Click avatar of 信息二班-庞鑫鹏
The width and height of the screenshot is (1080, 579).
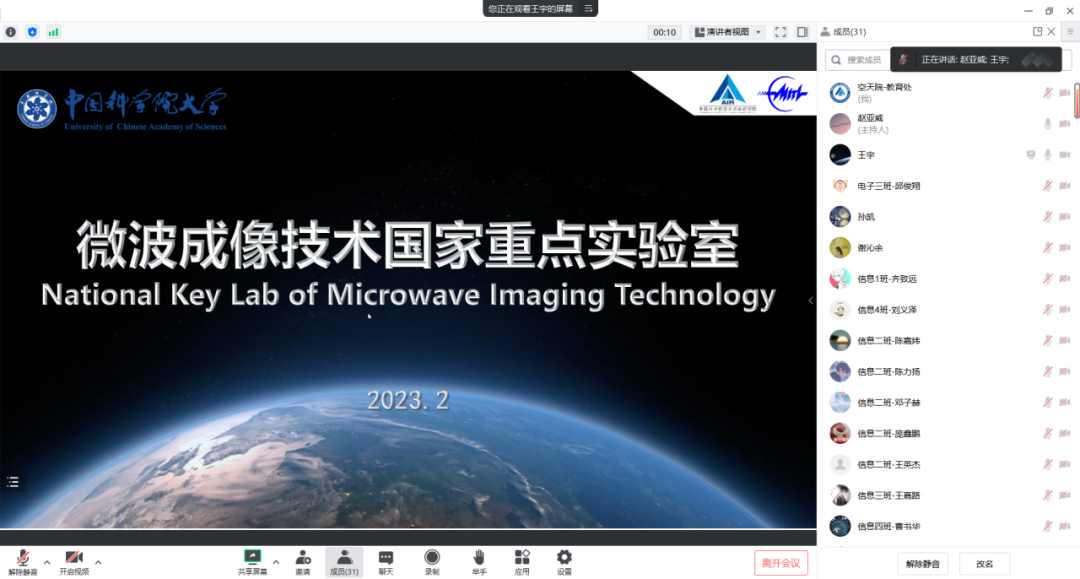coord(840,433)
